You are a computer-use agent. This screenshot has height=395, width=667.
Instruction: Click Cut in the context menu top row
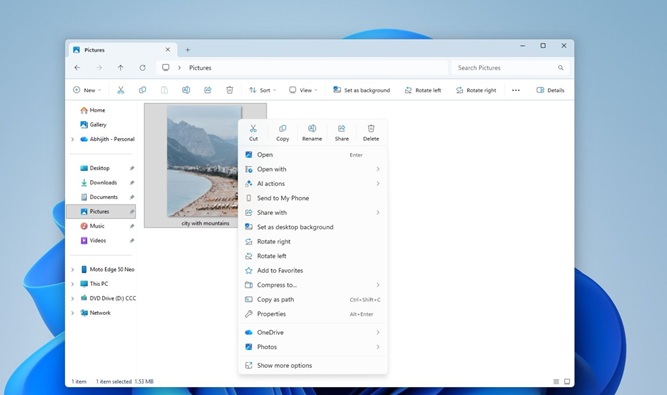point(253,133)
